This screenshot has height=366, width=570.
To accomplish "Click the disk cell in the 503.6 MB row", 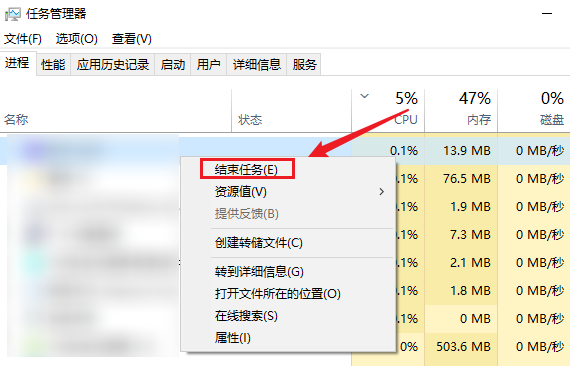I will coord(534,347).
